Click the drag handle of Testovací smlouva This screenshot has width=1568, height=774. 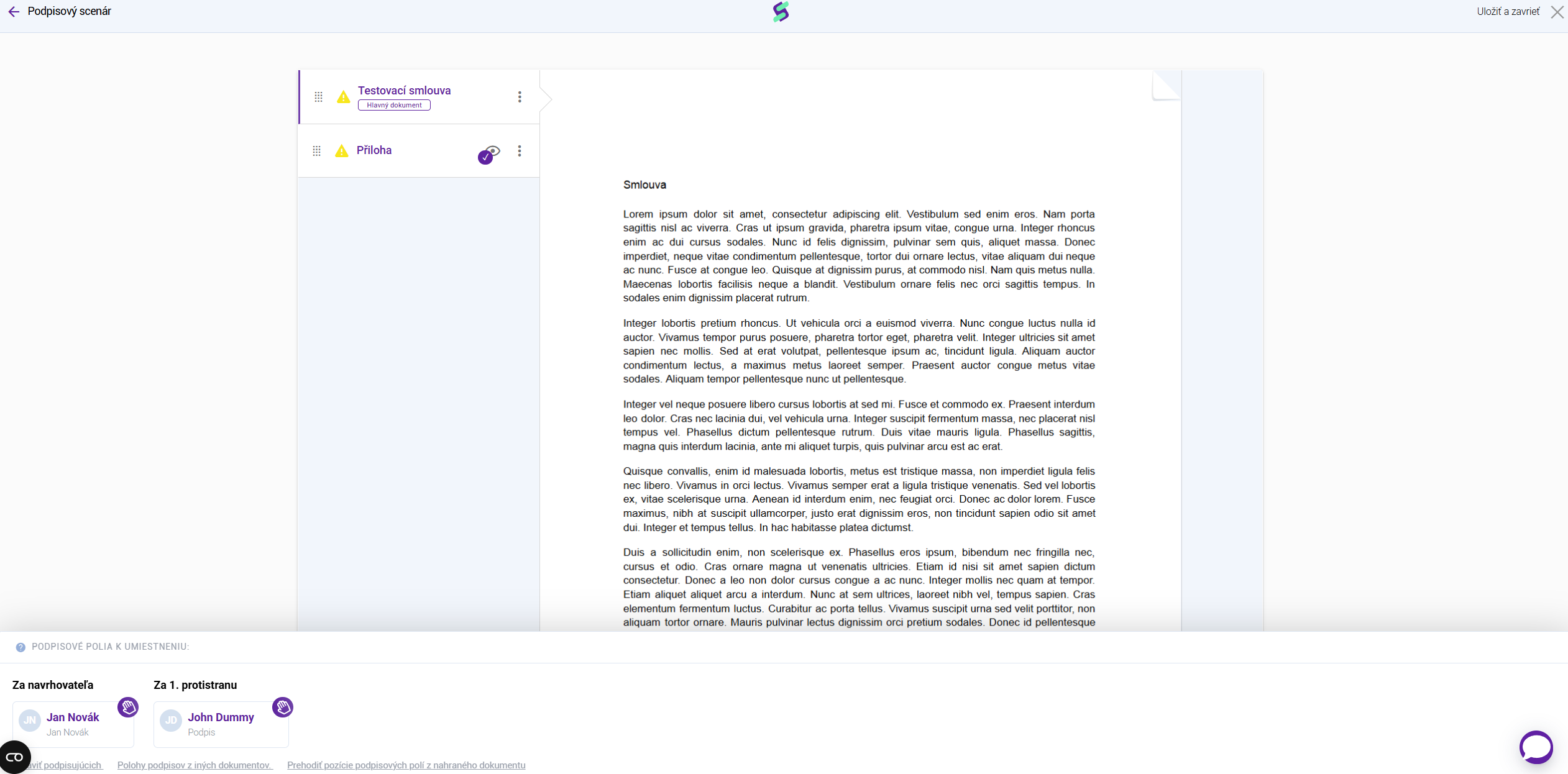318,97
